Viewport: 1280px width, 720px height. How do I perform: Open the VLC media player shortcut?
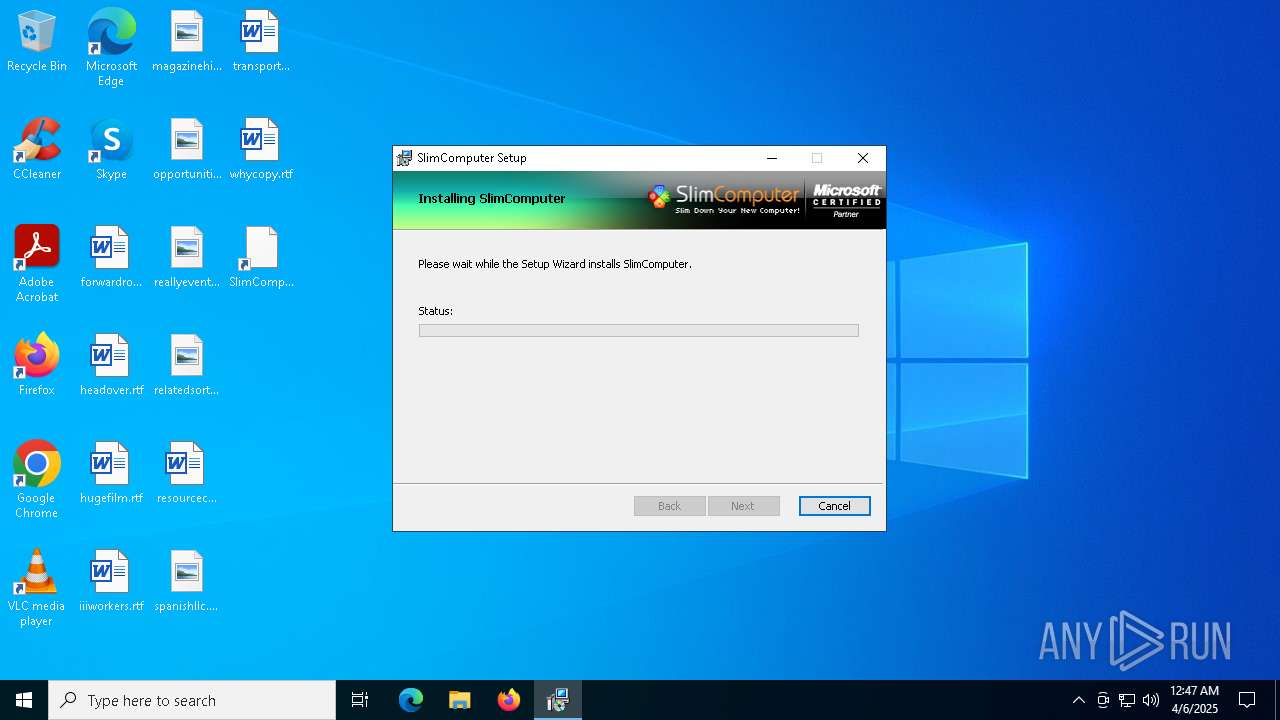(37, 587)
